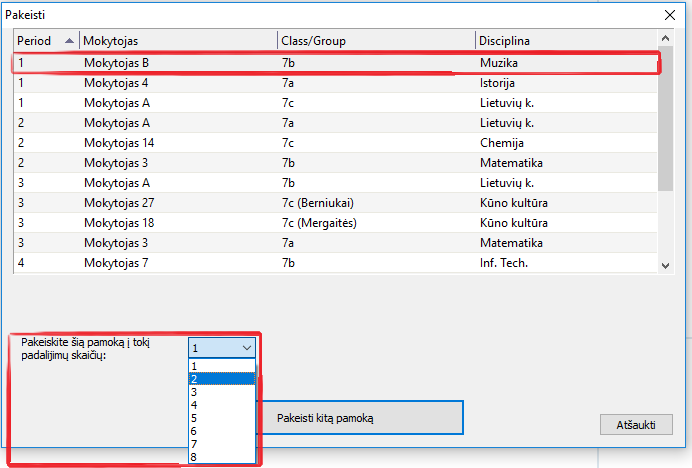Choose the Mokytojas 27 Berniukai row
Image resolution: width=692 pixels, height=468 pixels.
(x=330, y=203)
